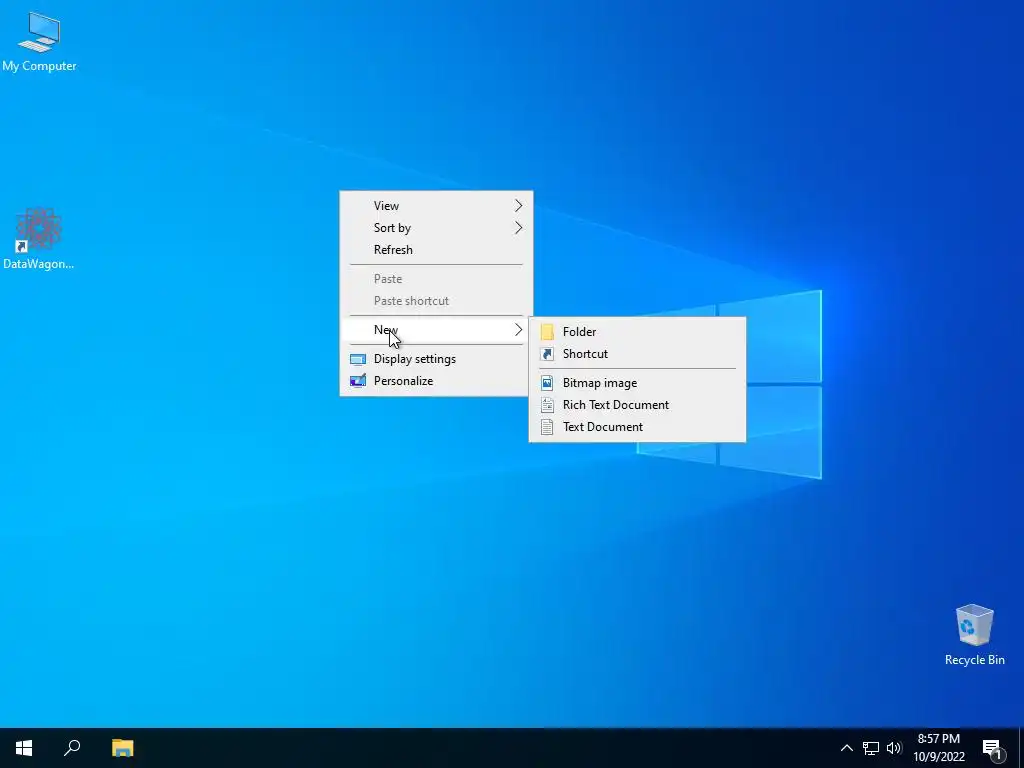The height and width of the screenshot is (768, 1024).
Task: Select the Recycle Bin desktop icon
Action: [x=974, y=635]
